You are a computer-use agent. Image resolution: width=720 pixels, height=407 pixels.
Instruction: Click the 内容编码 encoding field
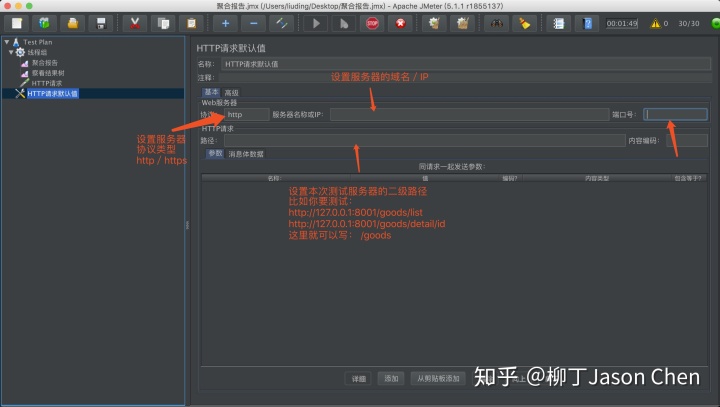tap(687, 141)
